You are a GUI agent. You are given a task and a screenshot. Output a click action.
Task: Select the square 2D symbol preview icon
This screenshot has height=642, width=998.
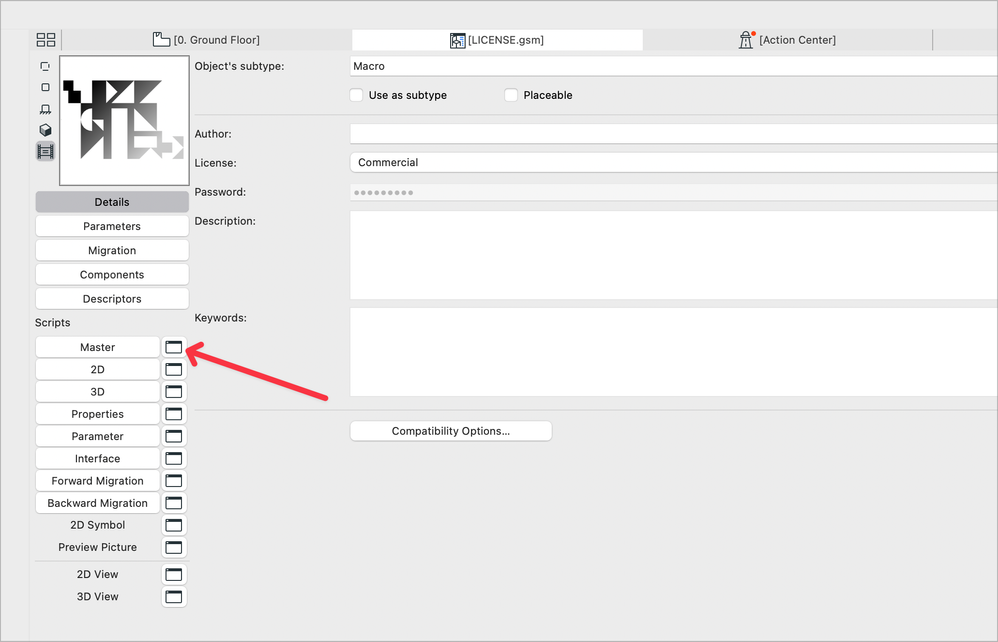click(x=45, y=87)
